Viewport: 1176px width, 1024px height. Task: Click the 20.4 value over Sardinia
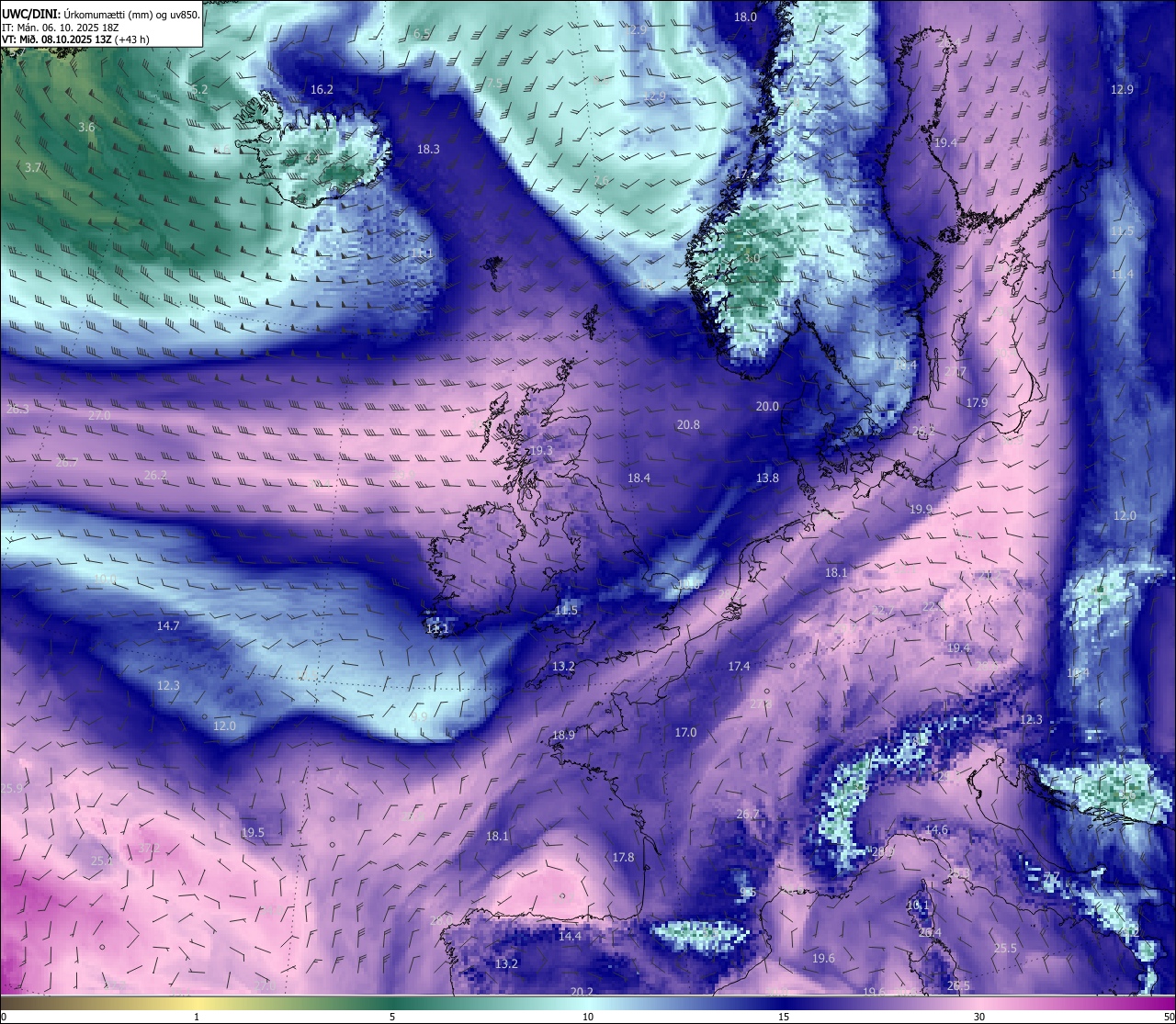[x=930, y=932]
